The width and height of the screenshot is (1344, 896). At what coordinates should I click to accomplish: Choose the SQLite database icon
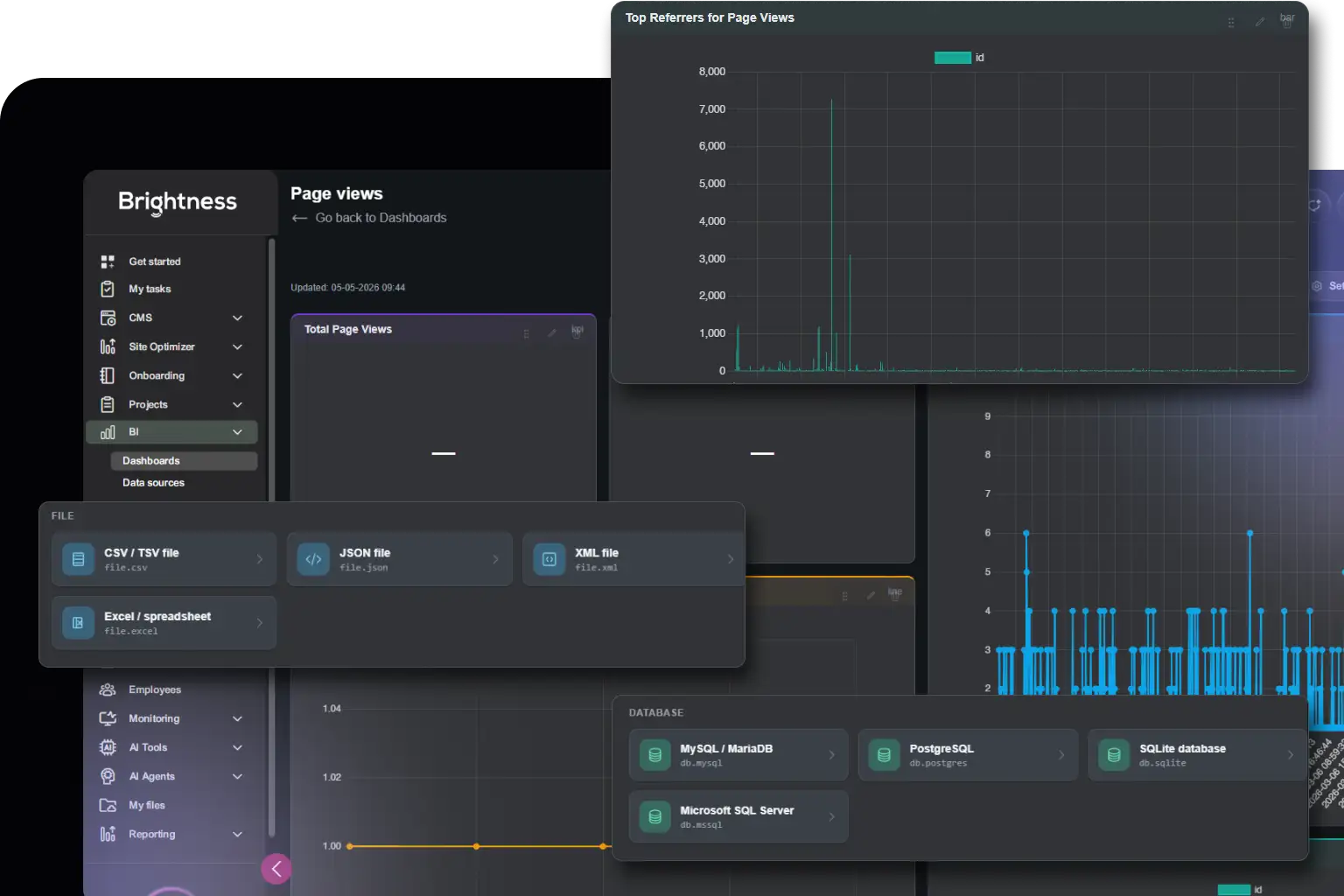[x=1114, y=755]
